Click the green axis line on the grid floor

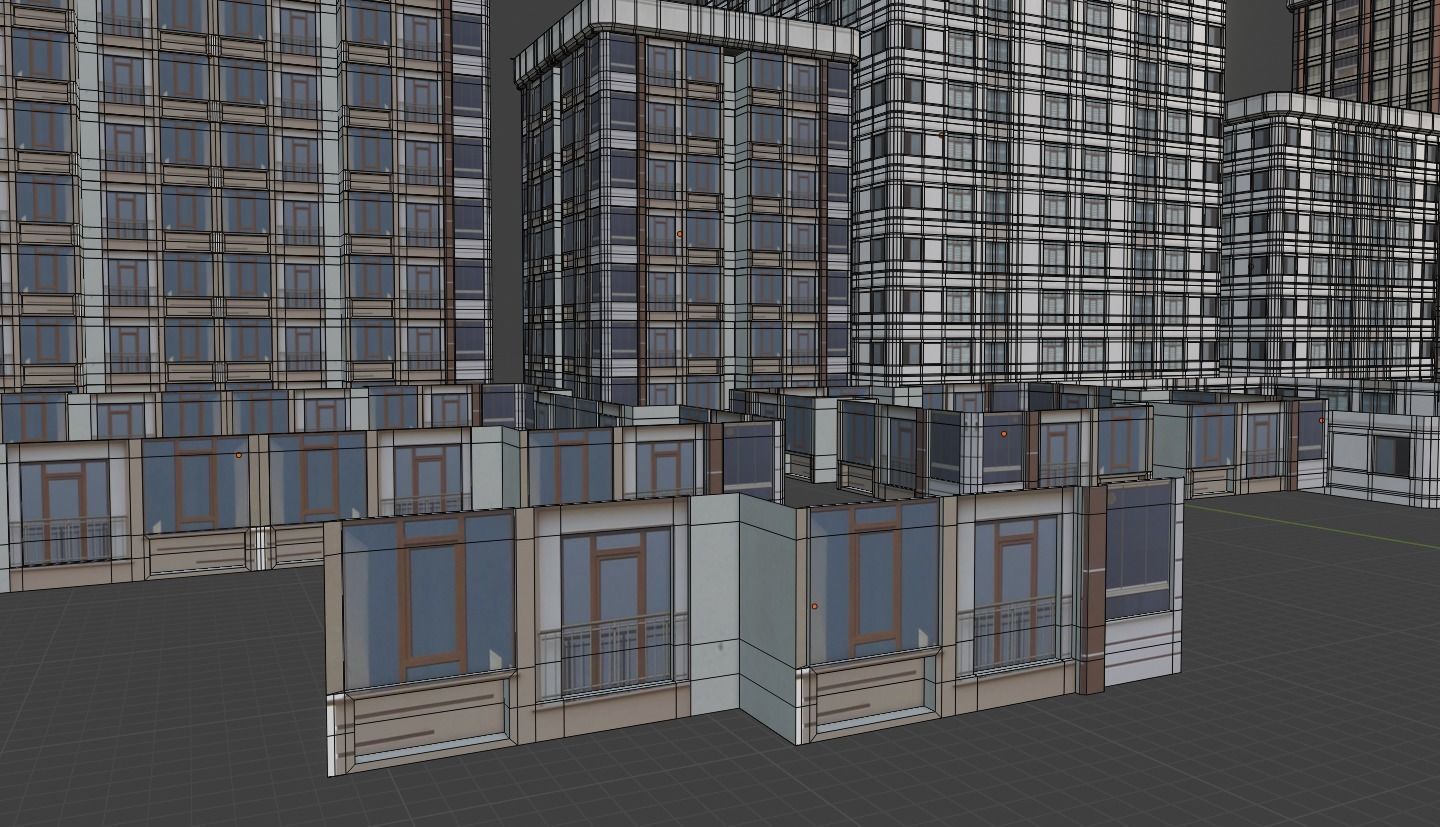[1310, 526]
